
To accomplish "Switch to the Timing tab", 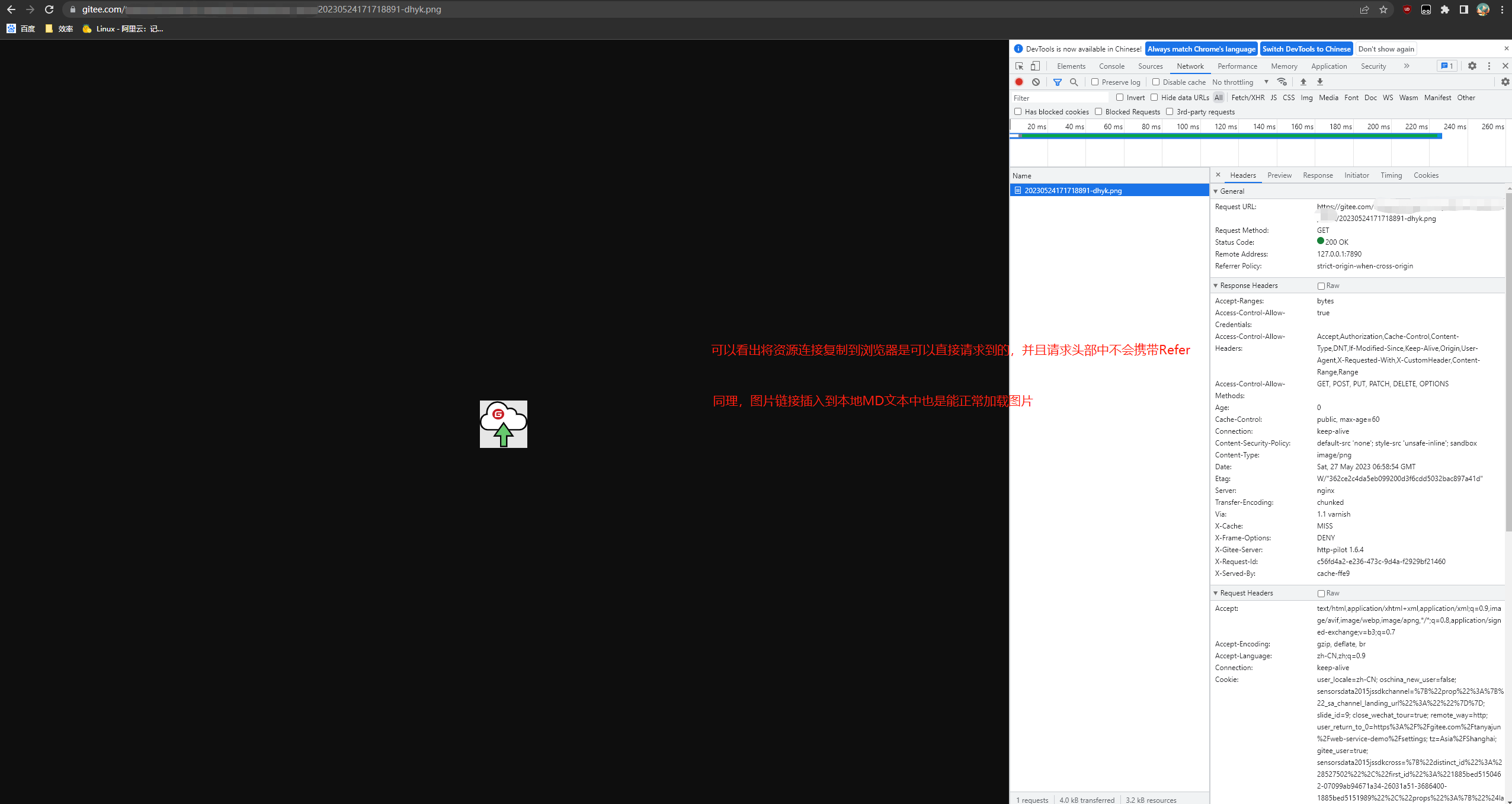I will click(1391, 175).
